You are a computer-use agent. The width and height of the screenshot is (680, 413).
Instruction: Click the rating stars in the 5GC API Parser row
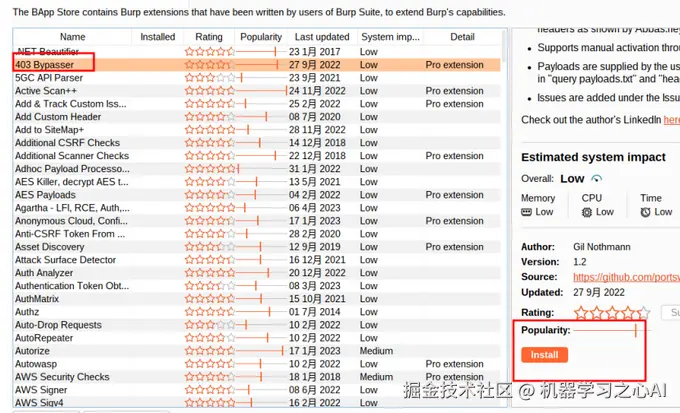point(209,78)
